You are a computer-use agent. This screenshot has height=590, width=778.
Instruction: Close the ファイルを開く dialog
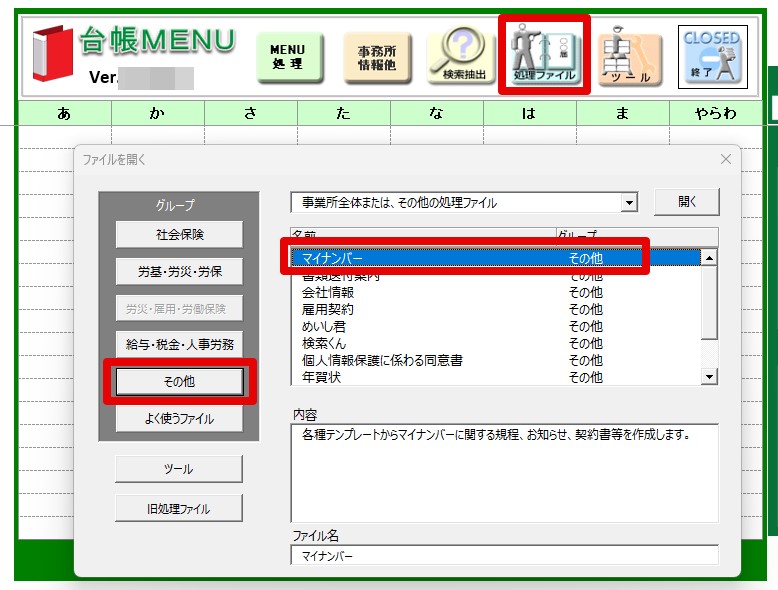pos(725,159)
